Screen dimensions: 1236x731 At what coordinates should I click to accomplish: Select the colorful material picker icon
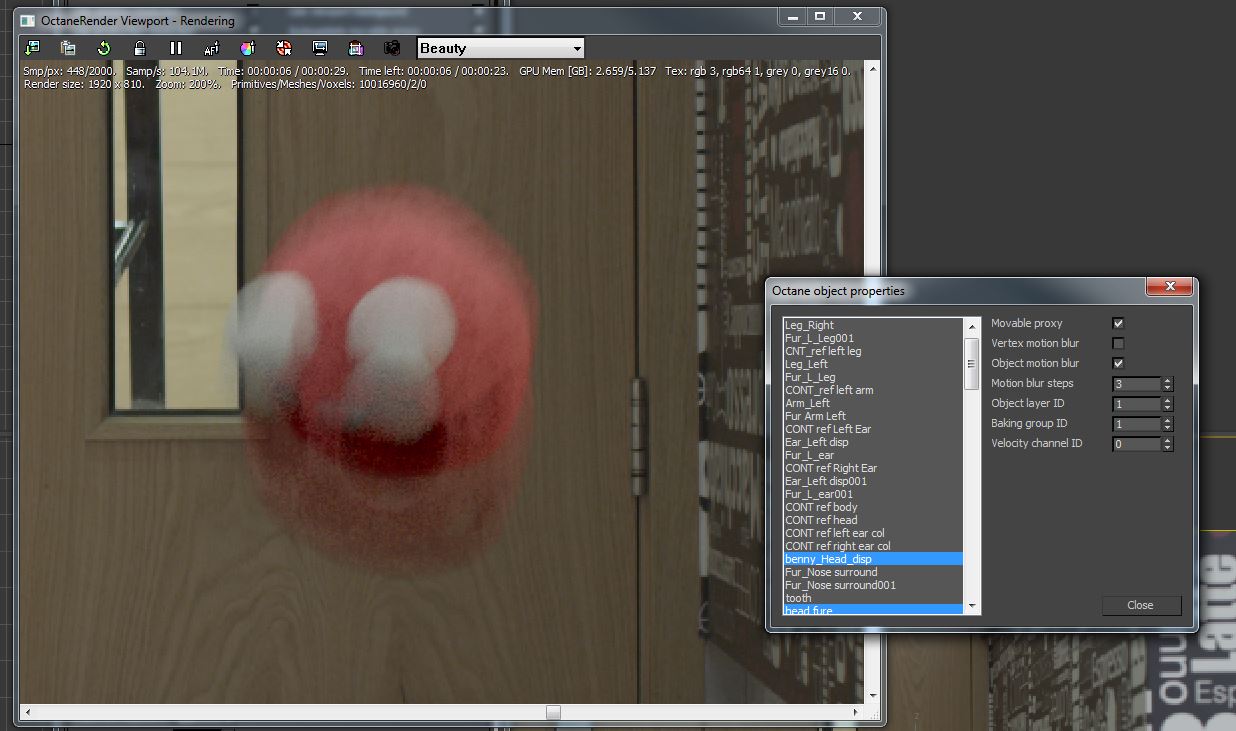[248, 48]
